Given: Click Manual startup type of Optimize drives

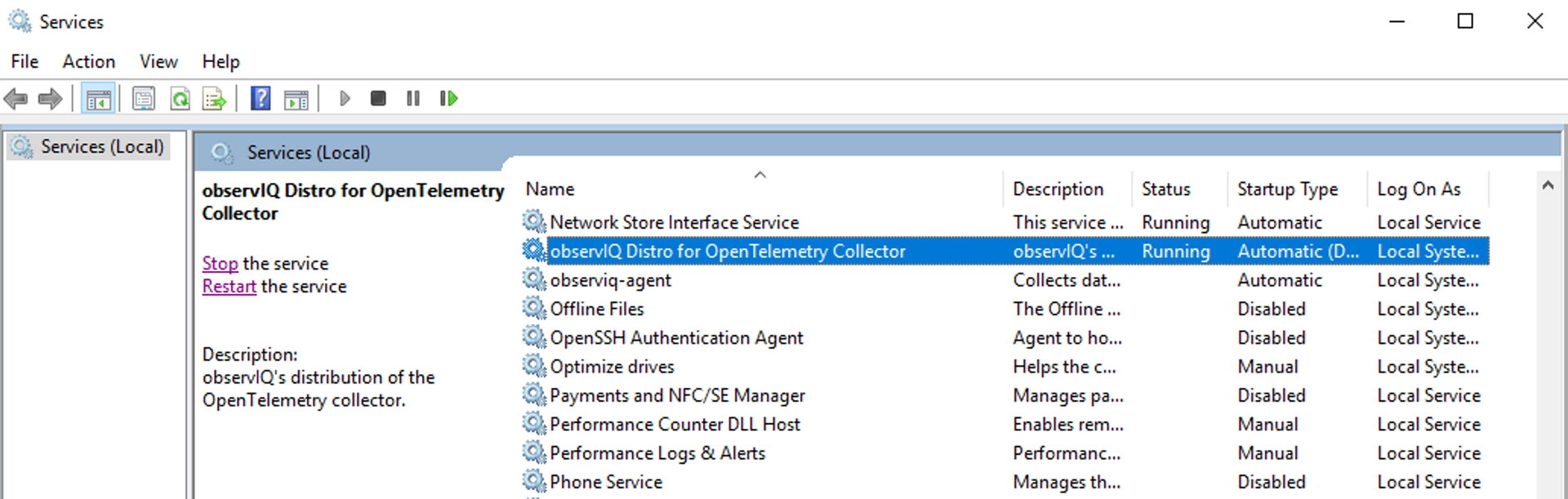Looking at the screenshot, I should [x=1267, y=367].
